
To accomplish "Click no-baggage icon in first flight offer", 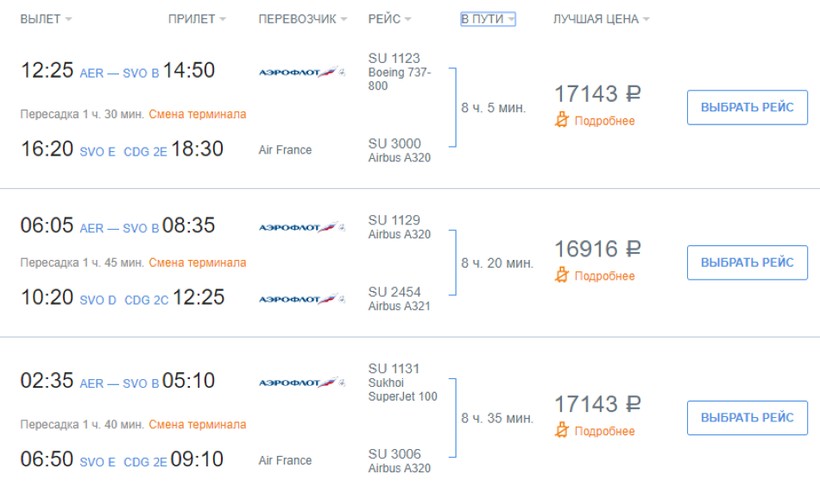I will click(x=562, y=121).
